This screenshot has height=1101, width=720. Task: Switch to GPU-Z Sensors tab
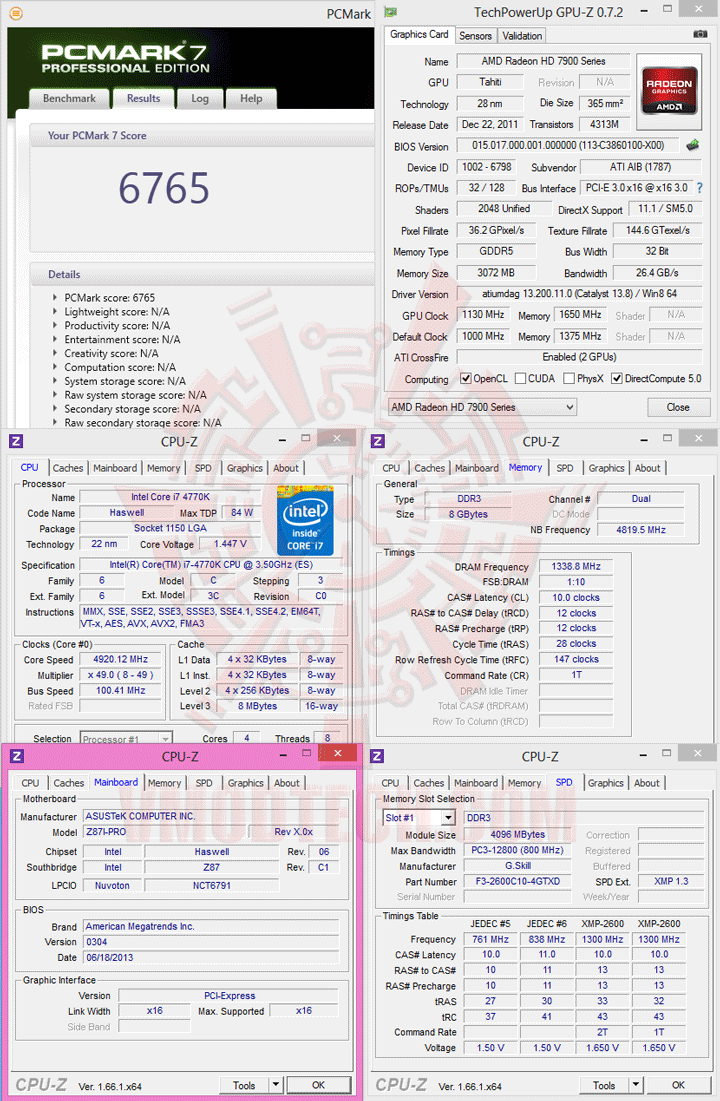[476, 36]
